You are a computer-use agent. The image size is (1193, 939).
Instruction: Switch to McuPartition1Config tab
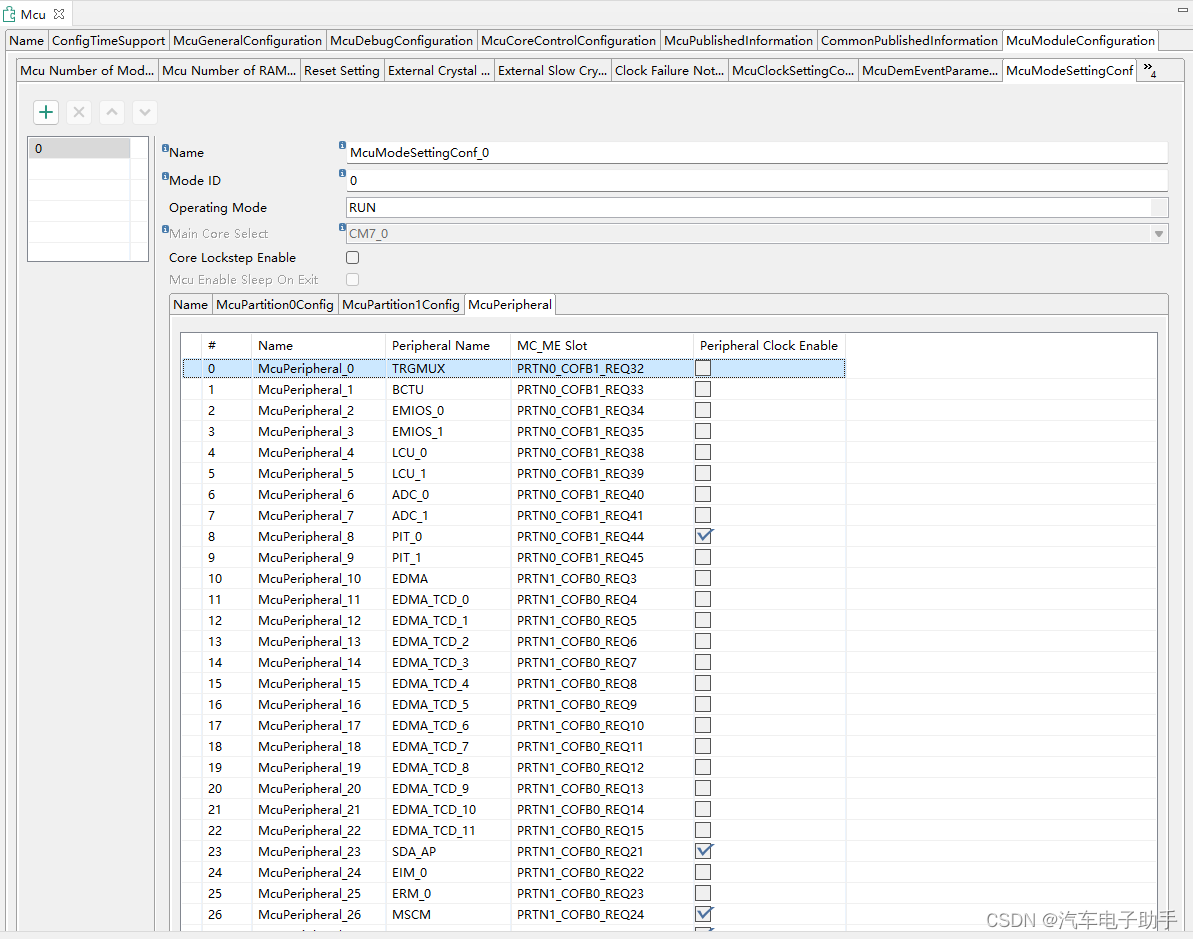401,304
